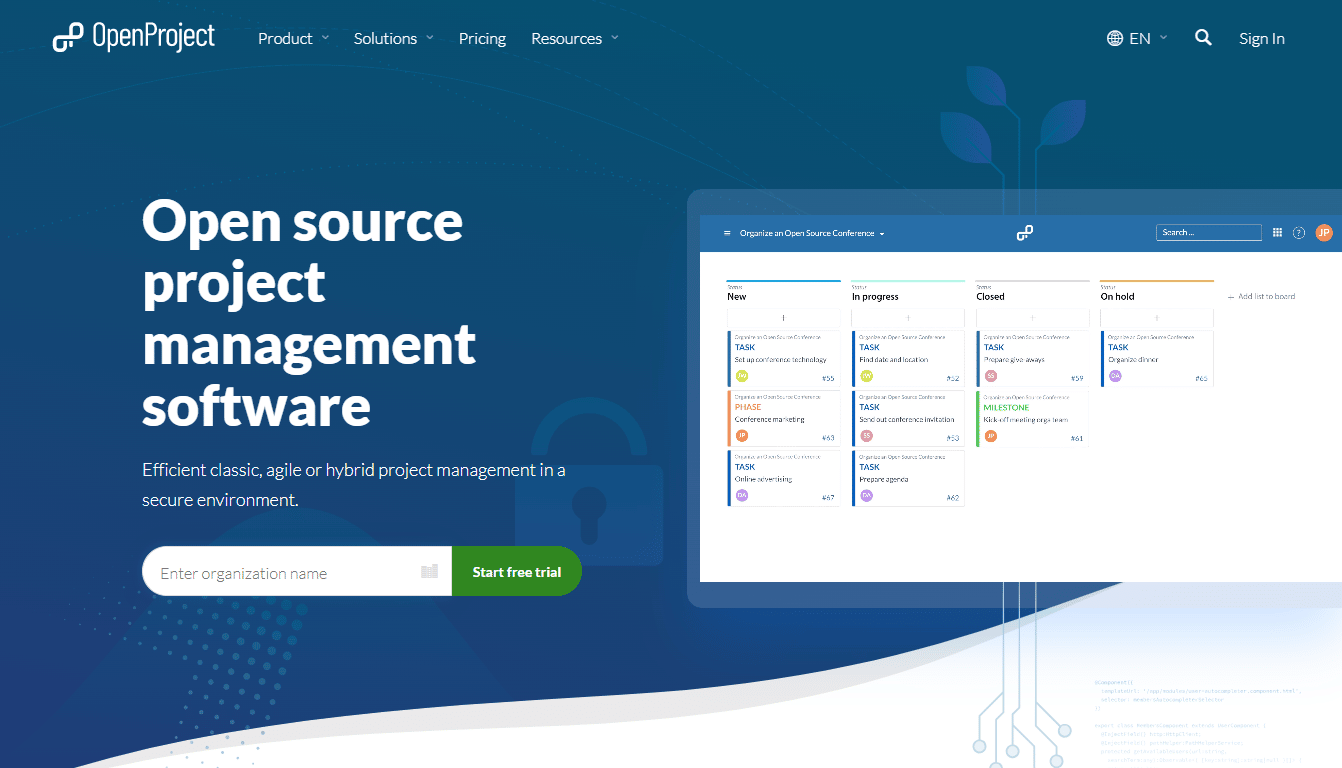Click the On hold column header

coord(1117,297)
